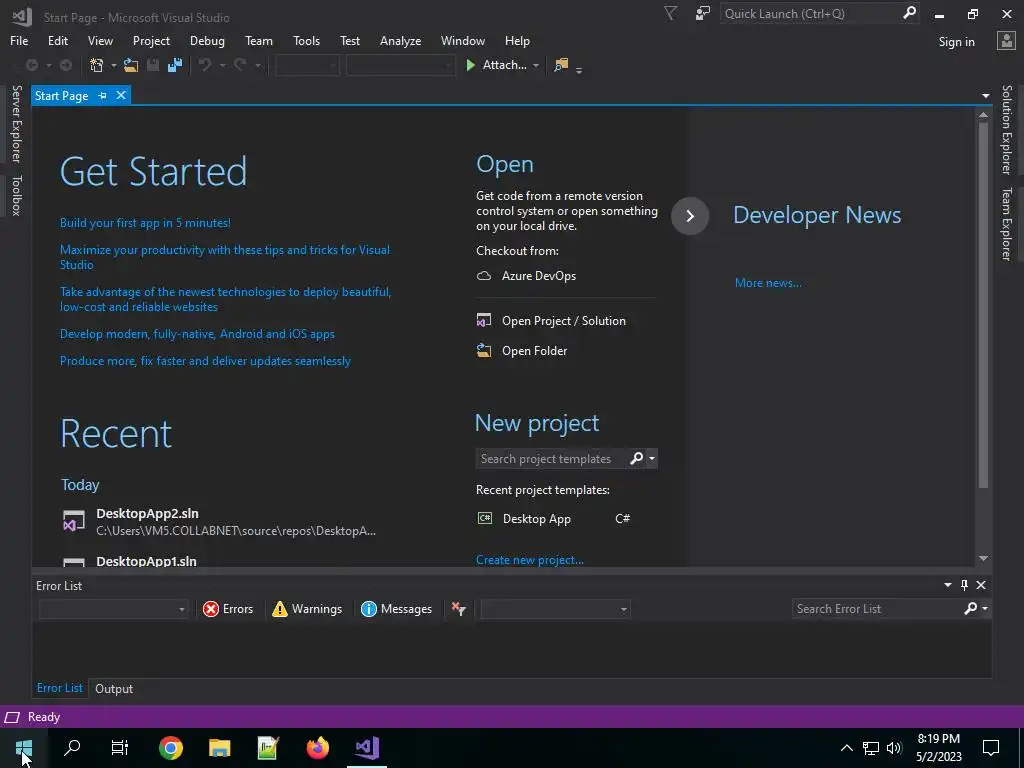Click the Search Error List field

pyautogui.click(x=876, y=609)
